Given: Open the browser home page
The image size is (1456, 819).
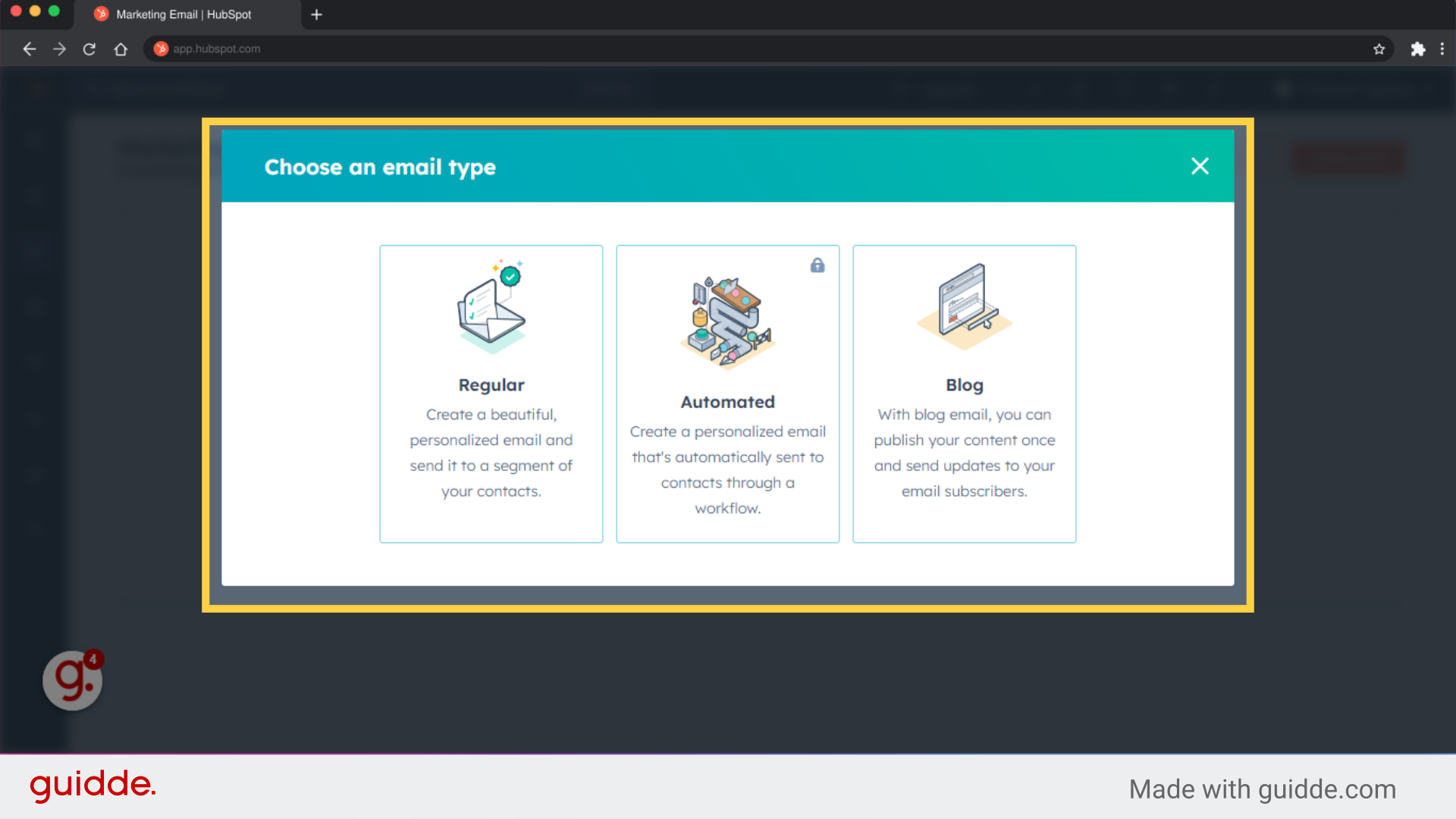Looking at the screenshot, I should coord(121,49).
